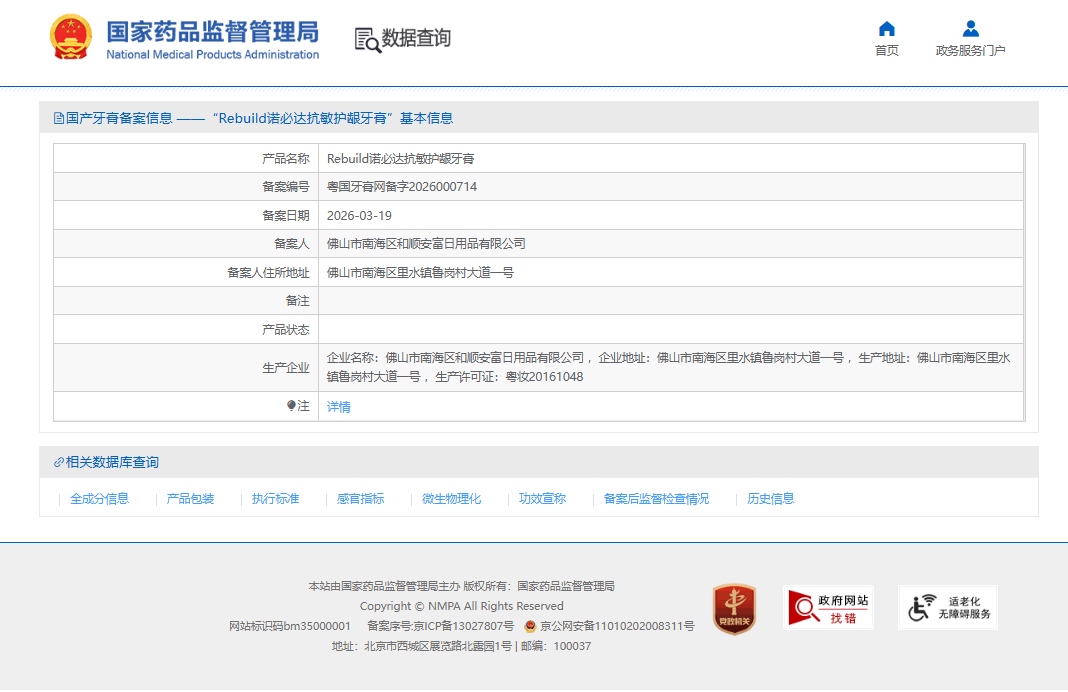Click the bulb icon next to 注

click(292, 406)
